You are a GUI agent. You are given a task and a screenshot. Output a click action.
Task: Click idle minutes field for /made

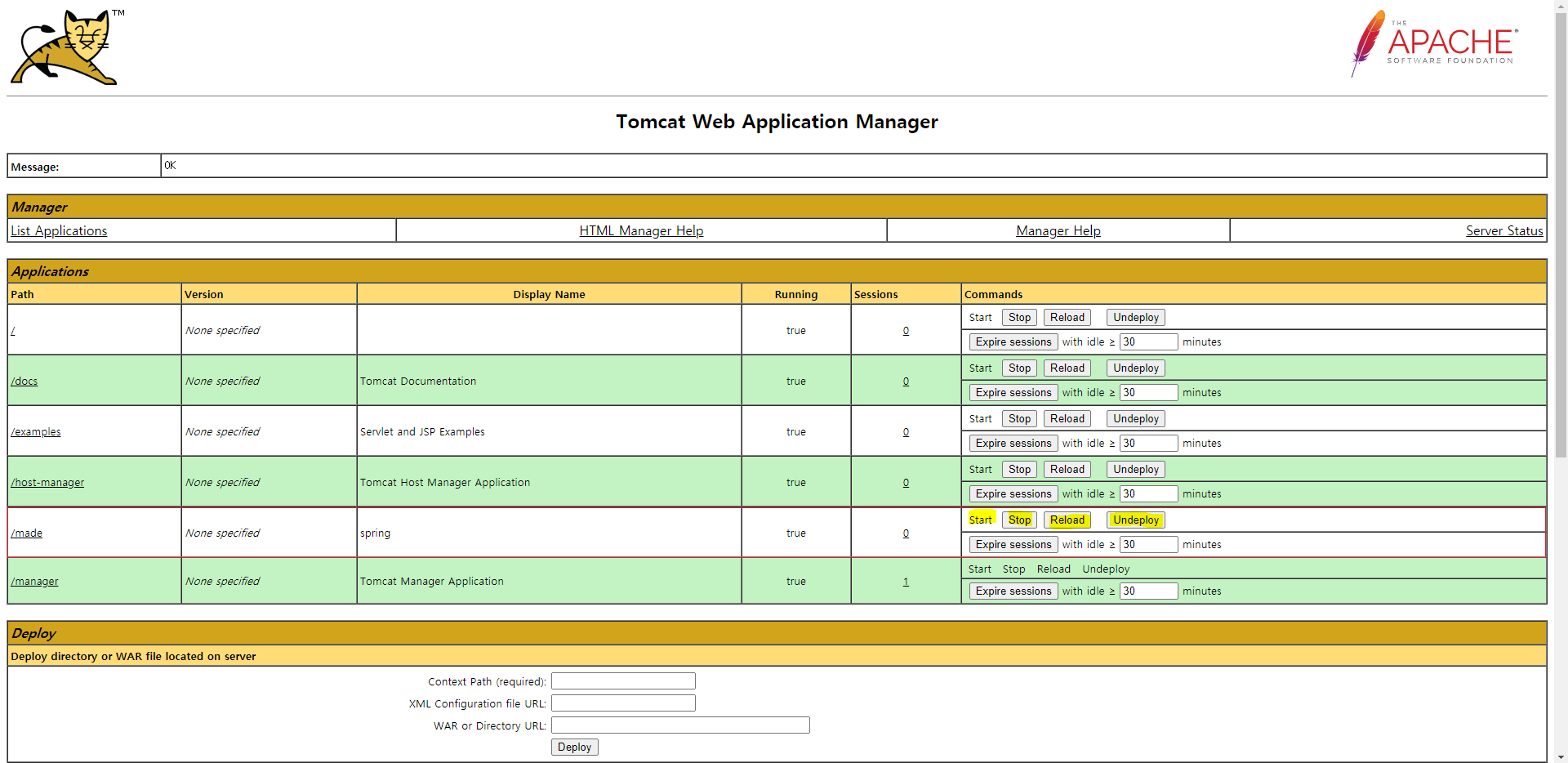[x=1148, y=545]
